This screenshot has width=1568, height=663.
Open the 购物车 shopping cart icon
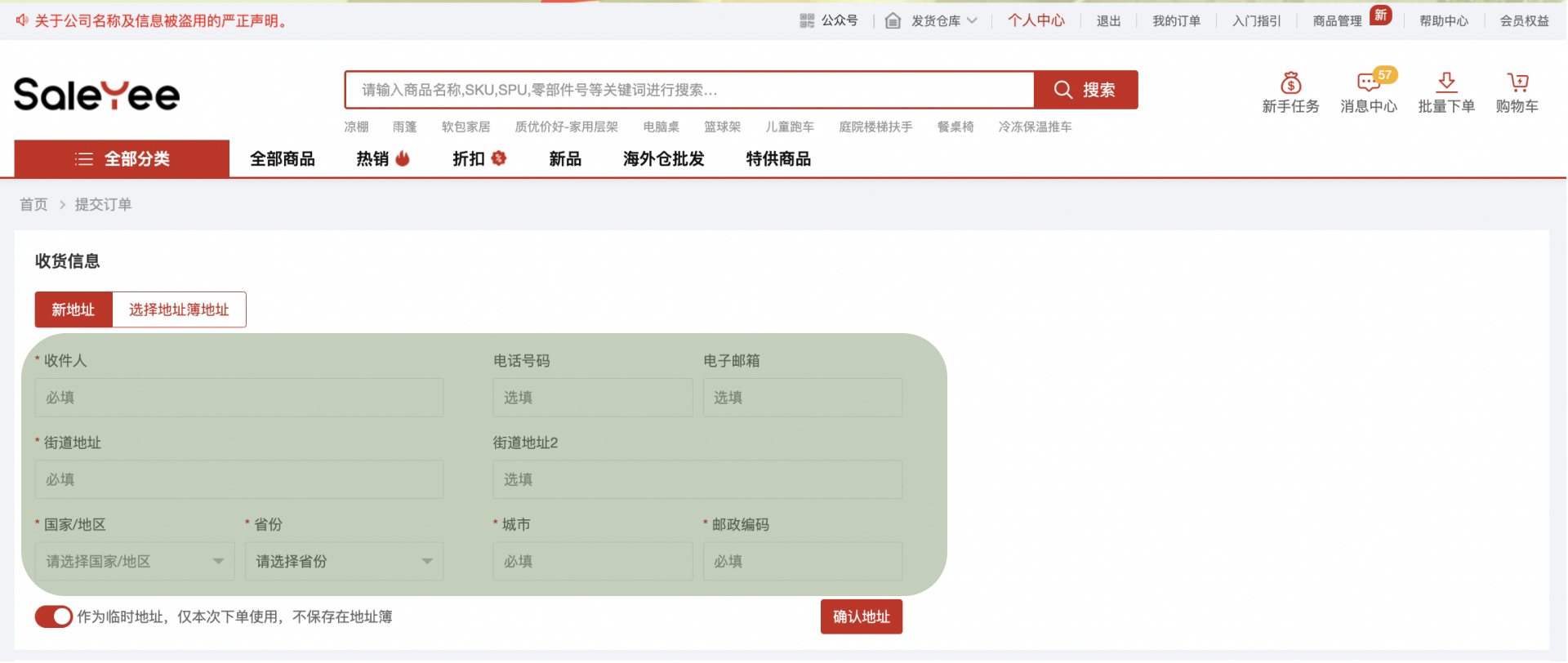(1517, 82)
